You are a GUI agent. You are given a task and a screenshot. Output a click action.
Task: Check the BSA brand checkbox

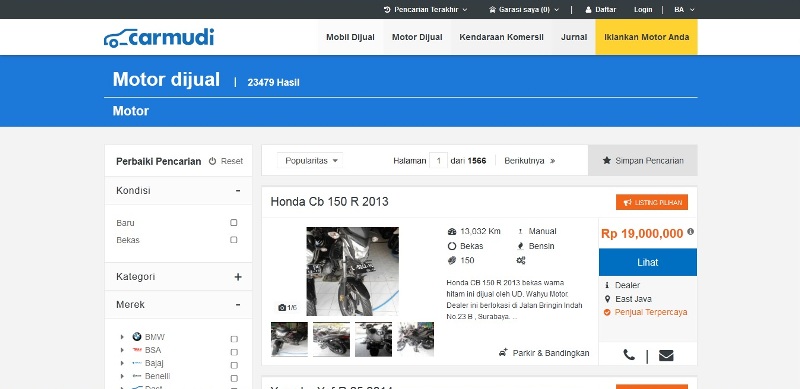coord(234,352)
